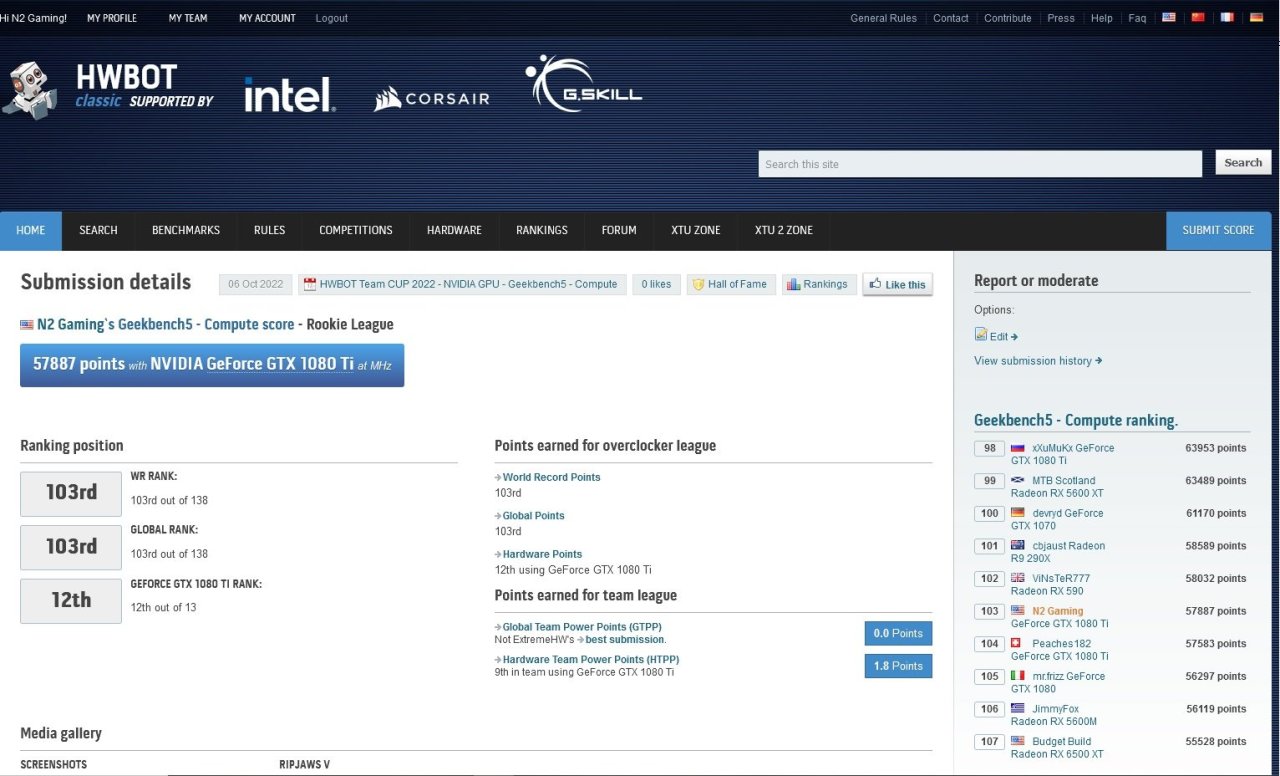
Task: Click the SUBMIT SCORE button
Action: (1218, 231)
